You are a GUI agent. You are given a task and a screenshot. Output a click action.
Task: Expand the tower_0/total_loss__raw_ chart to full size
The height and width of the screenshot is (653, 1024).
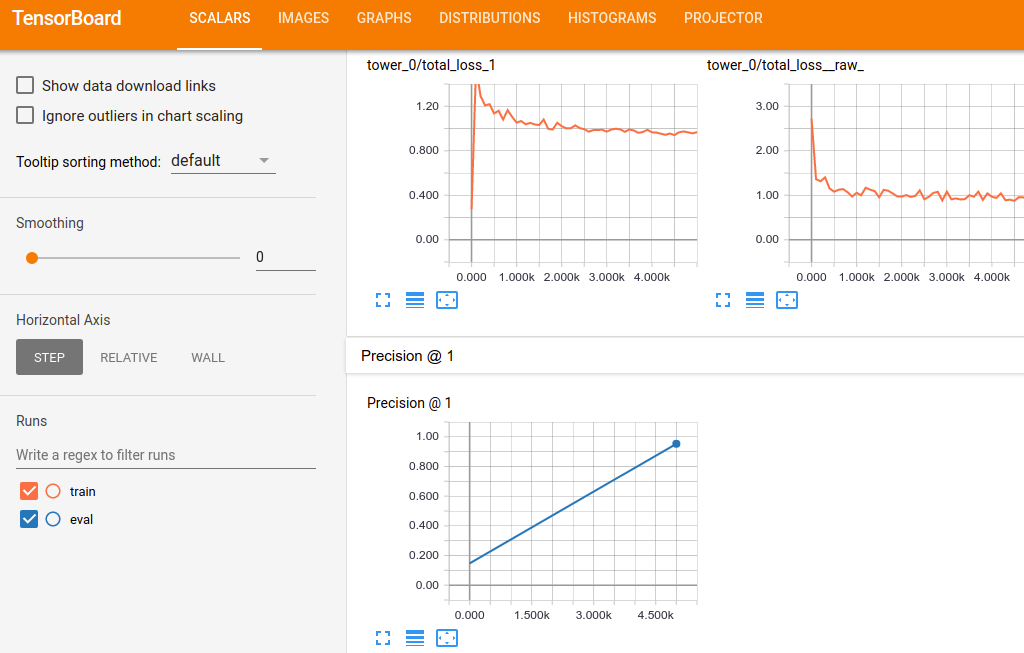[x=723, y=300]
